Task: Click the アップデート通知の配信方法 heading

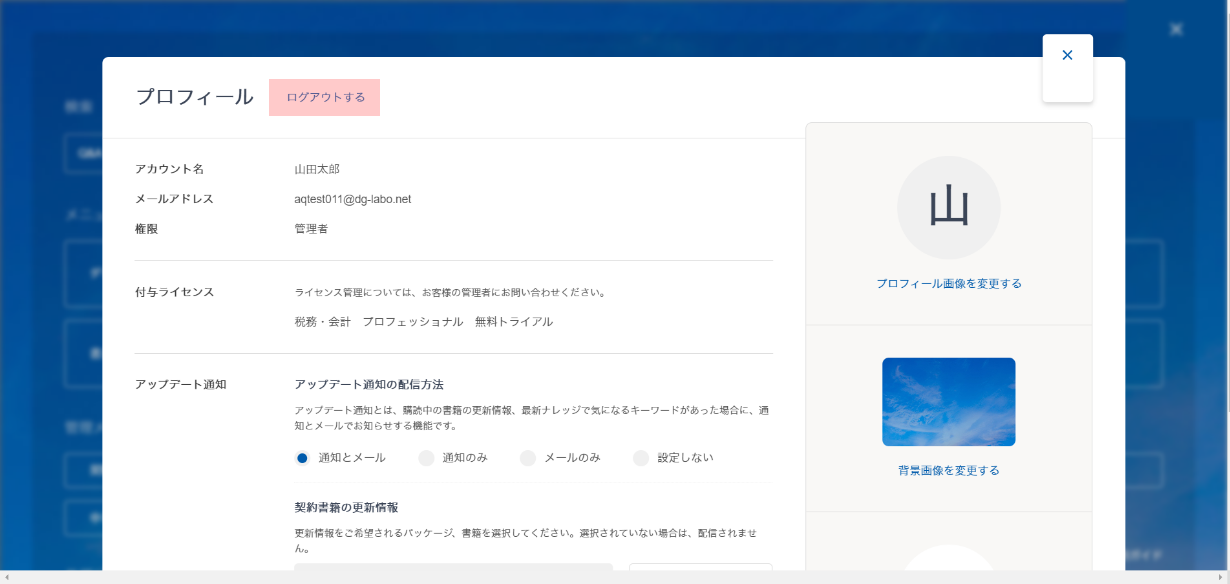Action: pyautogui.click(x=369, y=384)
